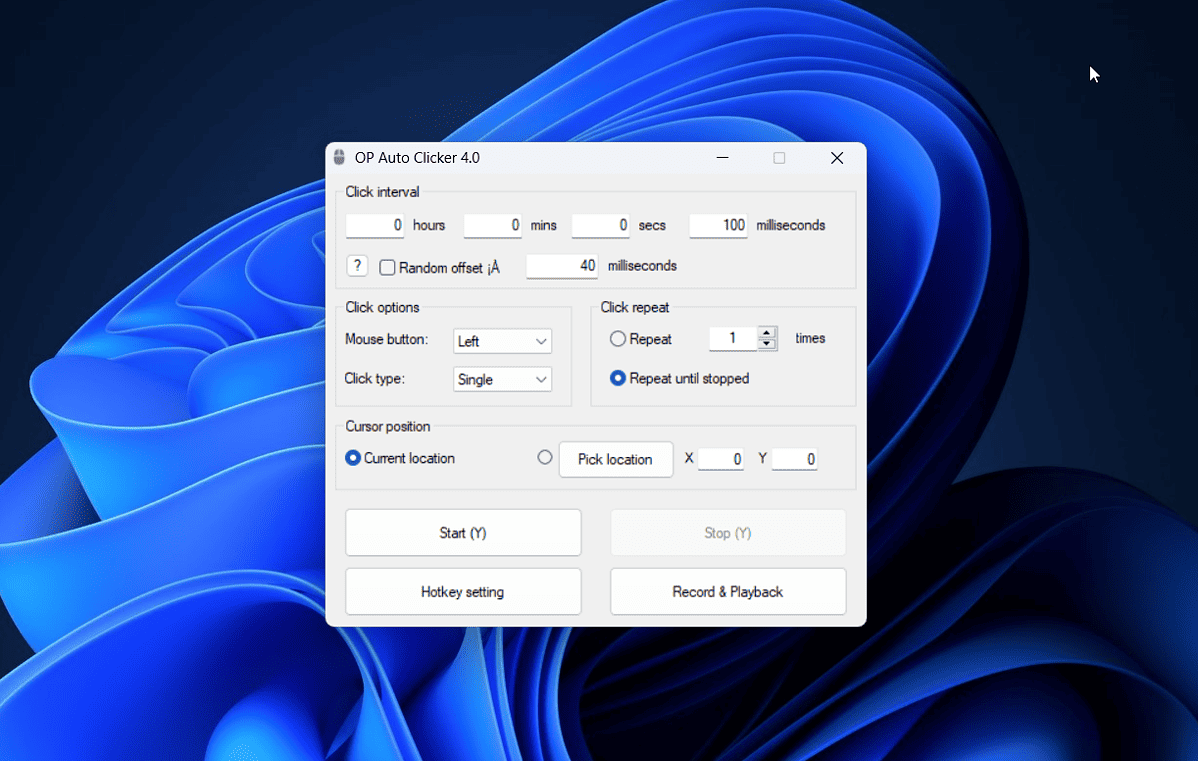
Task: Enable the Random offset checkbox
Action: click(386, 266)
